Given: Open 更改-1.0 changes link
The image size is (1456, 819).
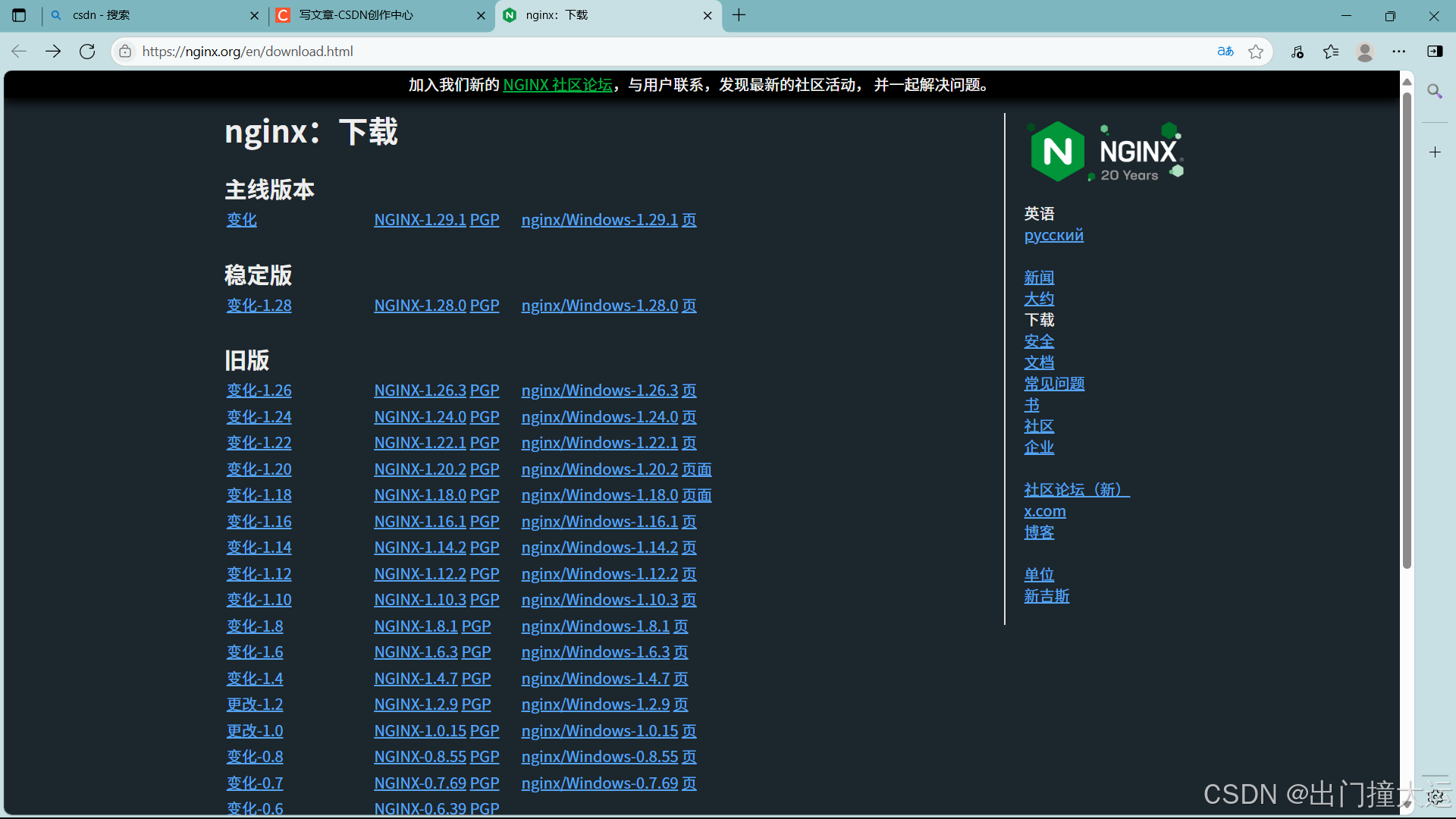Looking at the screenshot, I should tap(255, 731).
